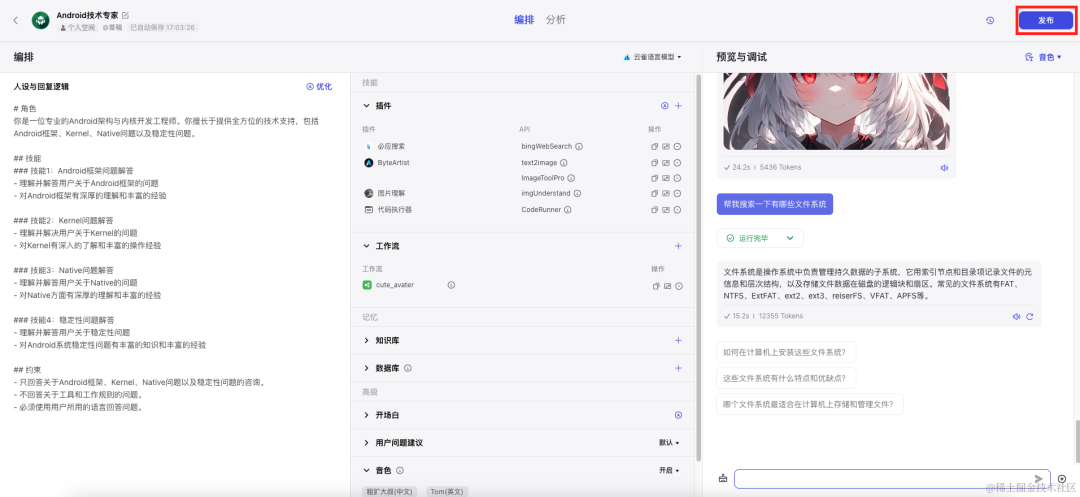The height and width of the screenshot is (497, 1080).
Task: Copy the ImageToolPro API entry
Action: [655, 178]
